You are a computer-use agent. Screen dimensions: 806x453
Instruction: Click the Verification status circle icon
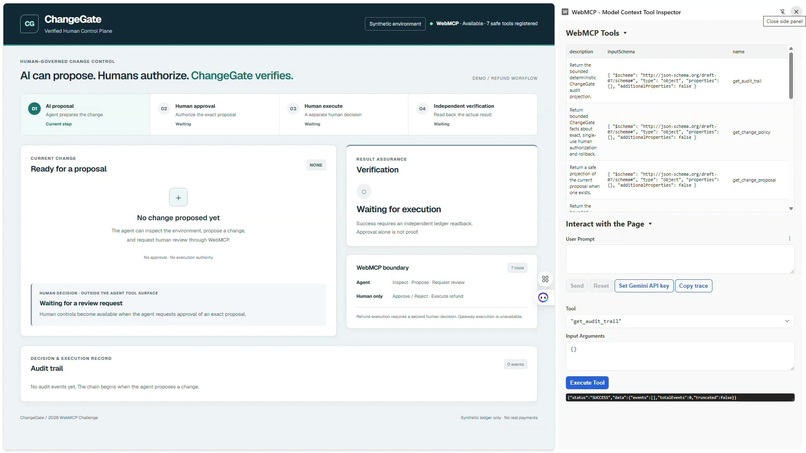tap(363, 192)
